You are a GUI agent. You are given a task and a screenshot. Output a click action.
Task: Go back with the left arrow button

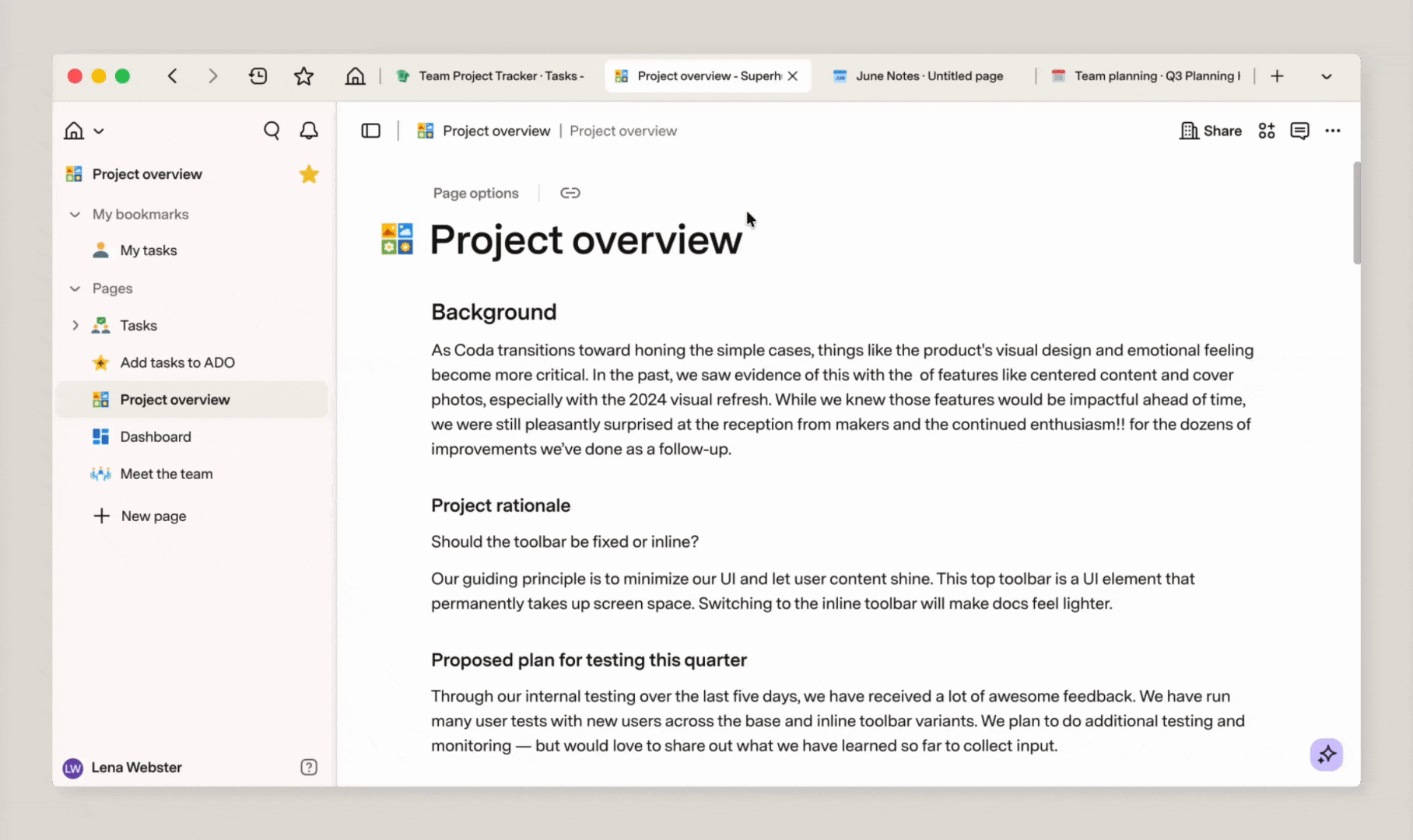(173, 75)
